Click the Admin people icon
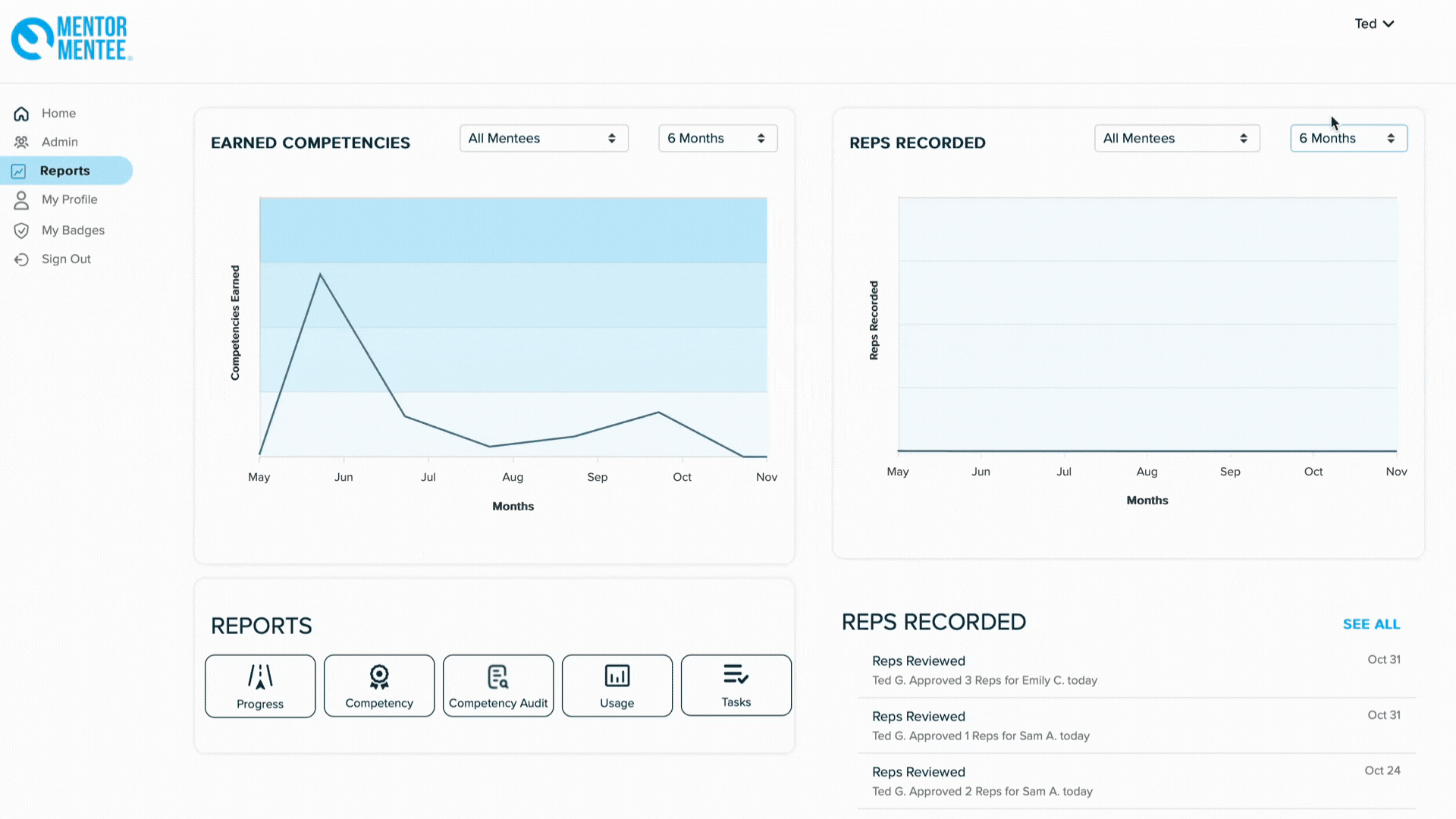Viewport: 1456px width, 819px height. (x=21, y=143)
